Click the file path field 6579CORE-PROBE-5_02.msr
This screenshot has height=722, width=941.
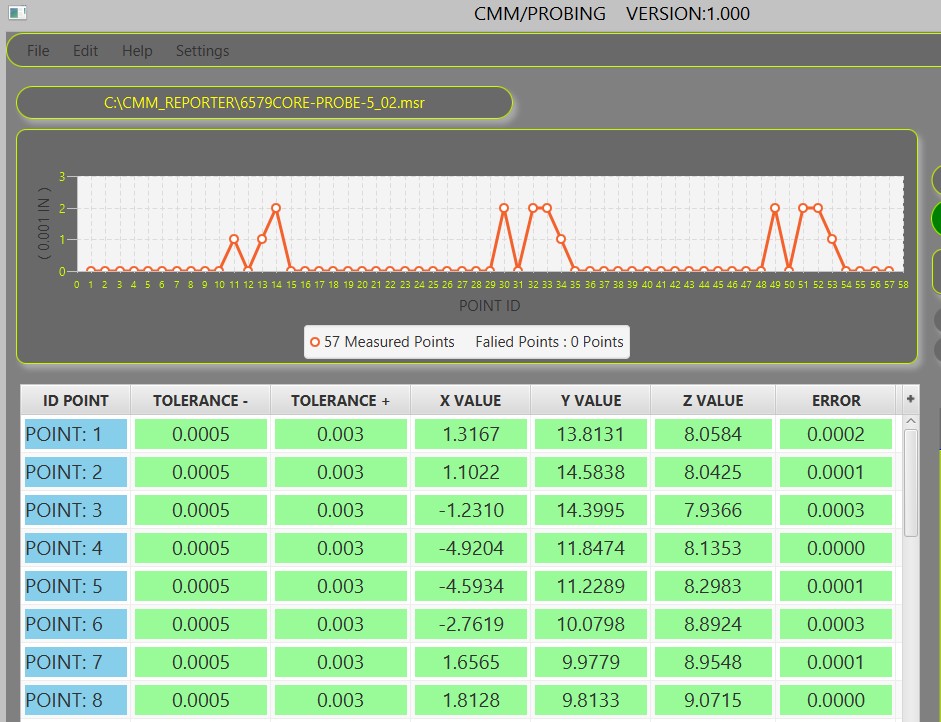[x=264, y=103]
